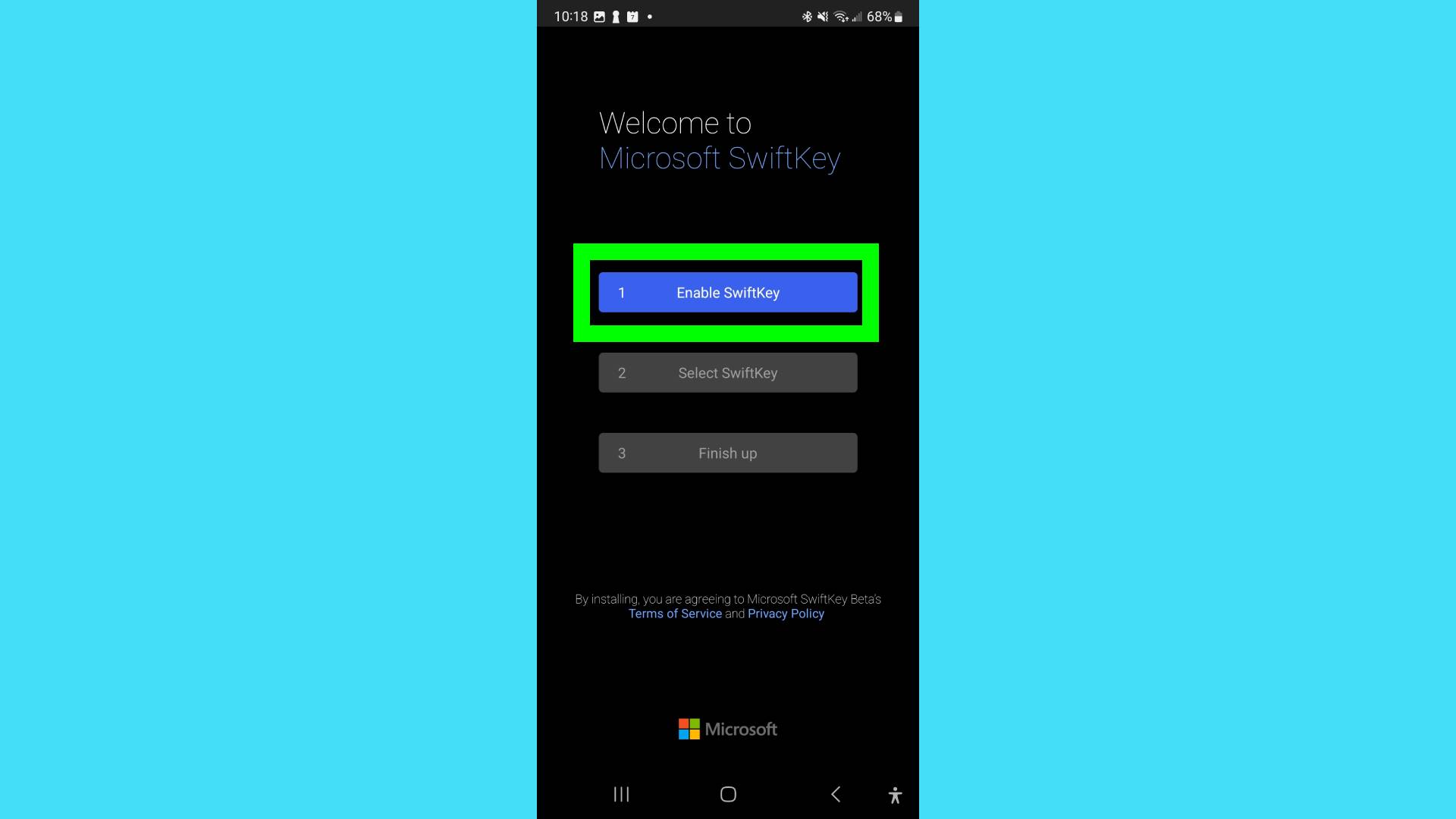Expand the setup step instructions
The image size is (1456, 819).
727,292
